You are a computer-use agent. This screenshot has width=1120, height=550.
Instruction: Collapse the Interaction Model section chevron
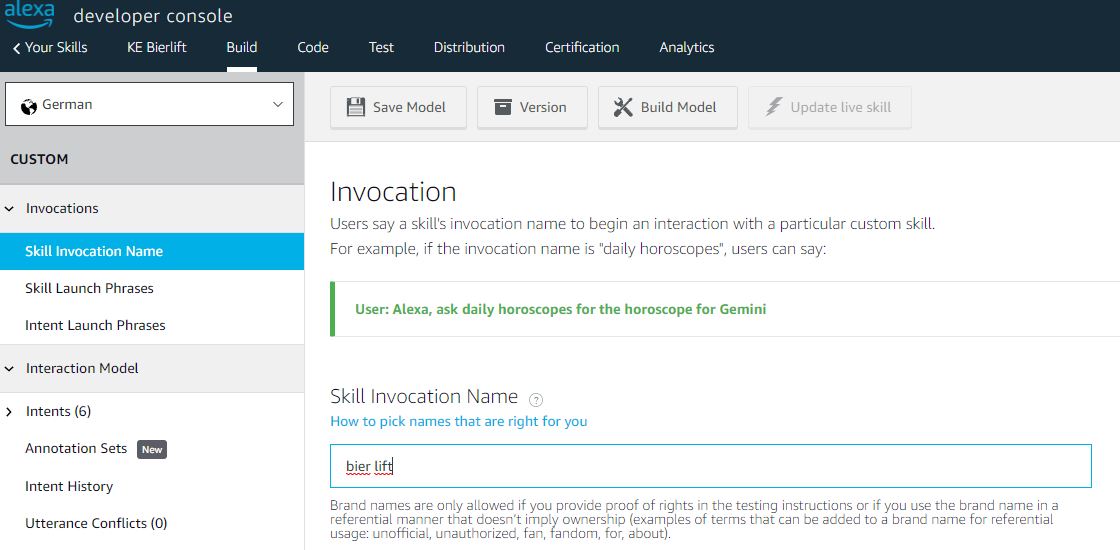pyautogui.click(x=9, y=369)
